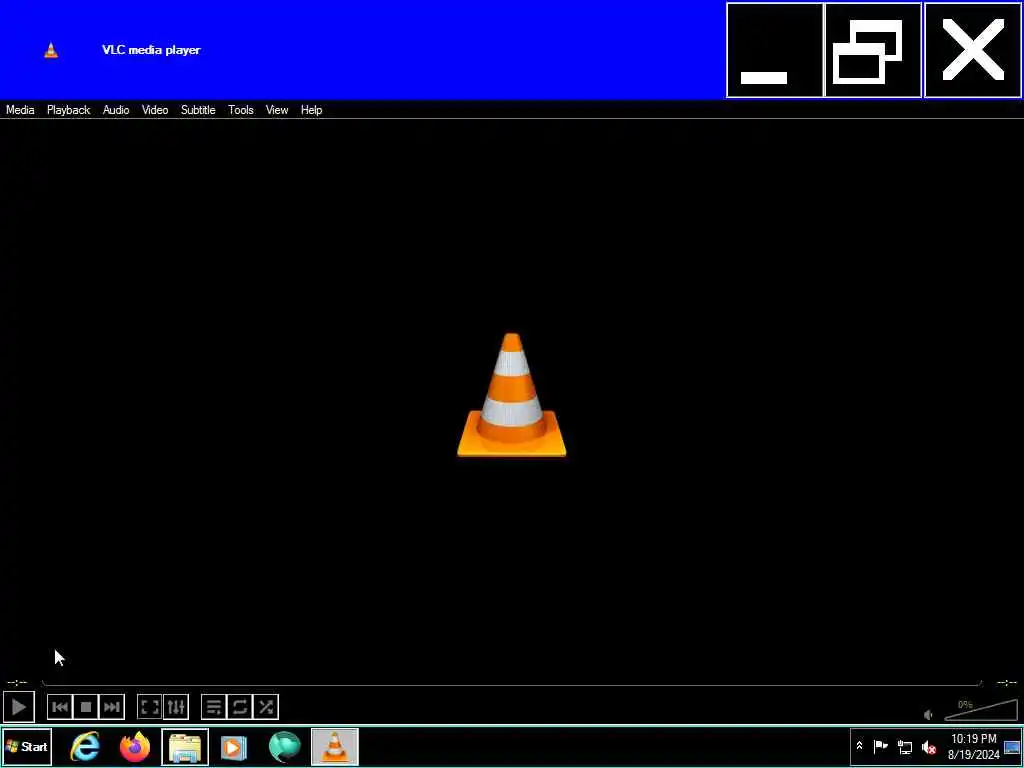Toggle random shuffle playback
Viewport: 1024px width, 768px height.
[x=266, y=707]
